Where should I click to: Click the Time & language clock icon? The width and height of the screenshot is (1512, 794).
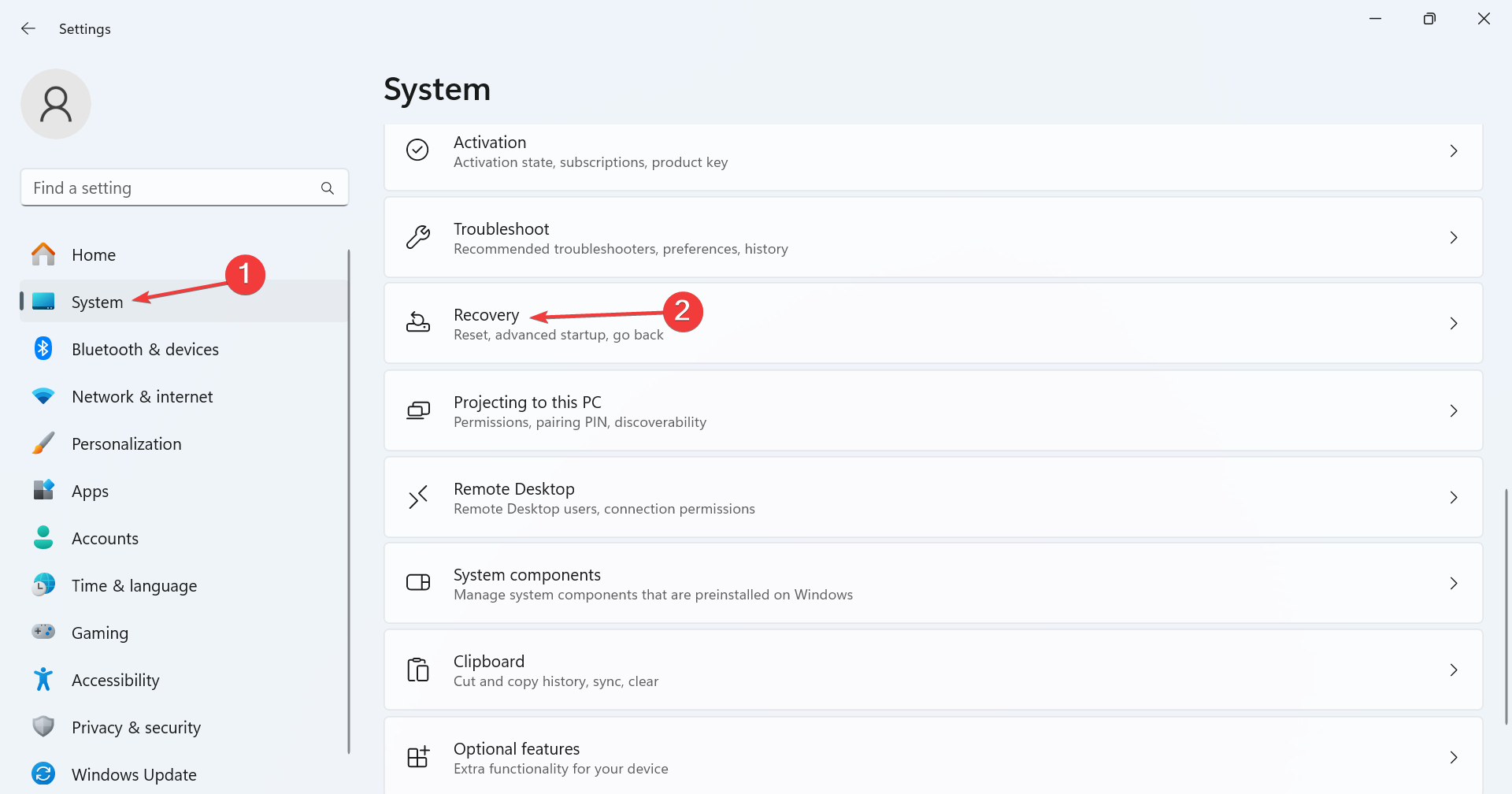pos(43,585)
